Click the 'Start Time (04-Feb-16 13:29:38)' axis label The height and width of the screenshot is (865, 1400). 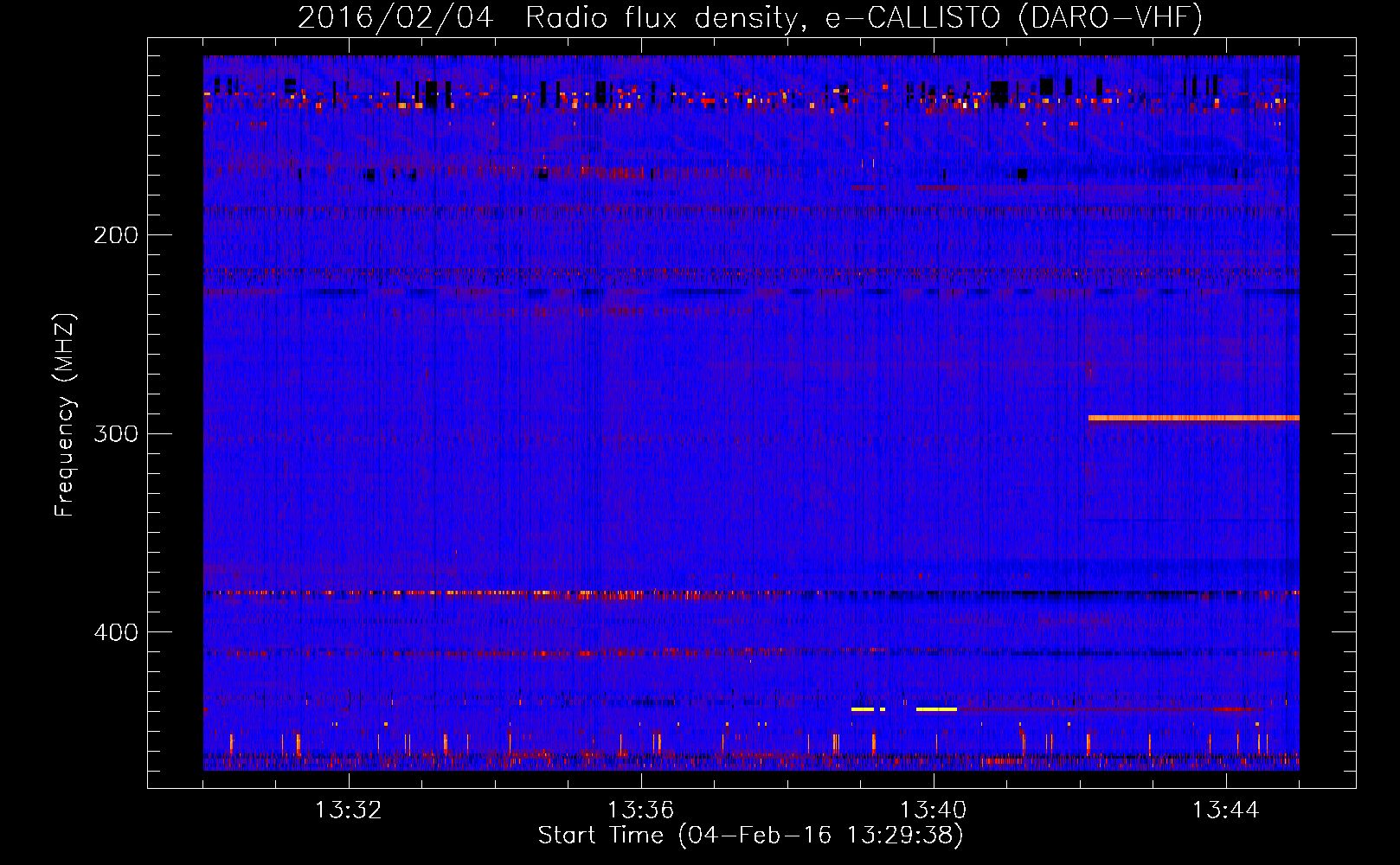[750, 836]
